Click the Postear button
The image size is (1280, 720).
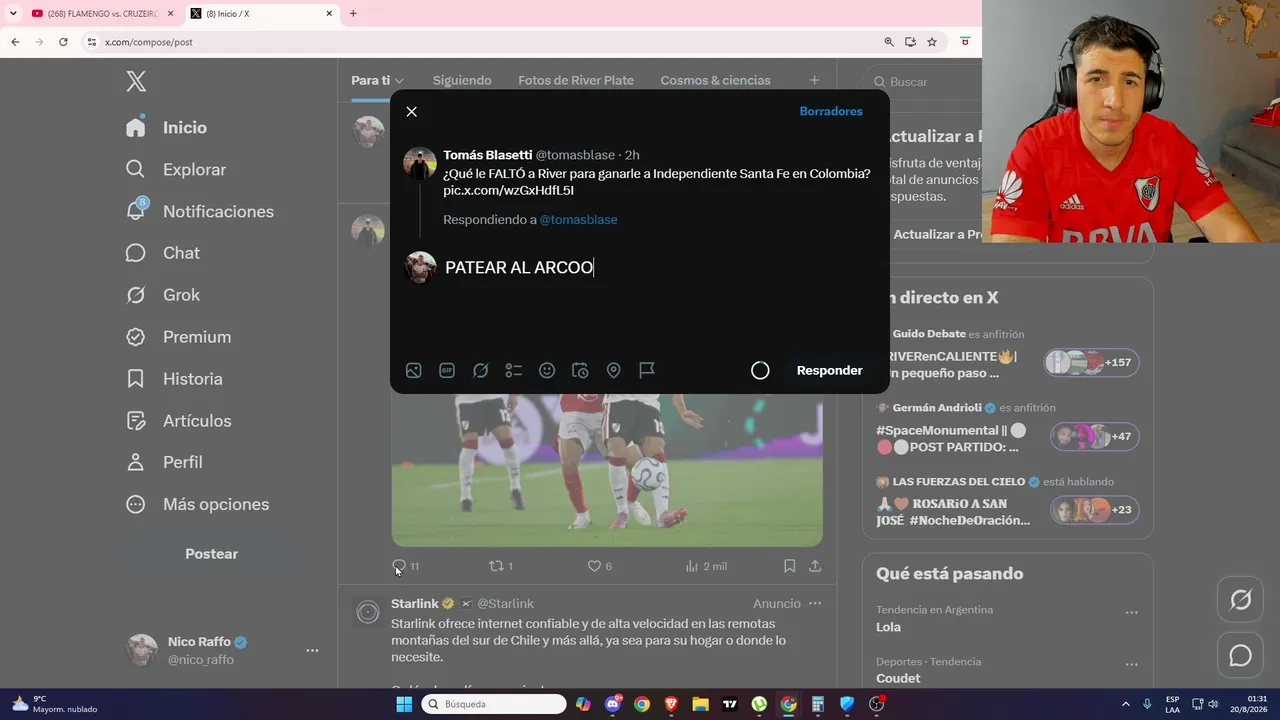(212, 554)
